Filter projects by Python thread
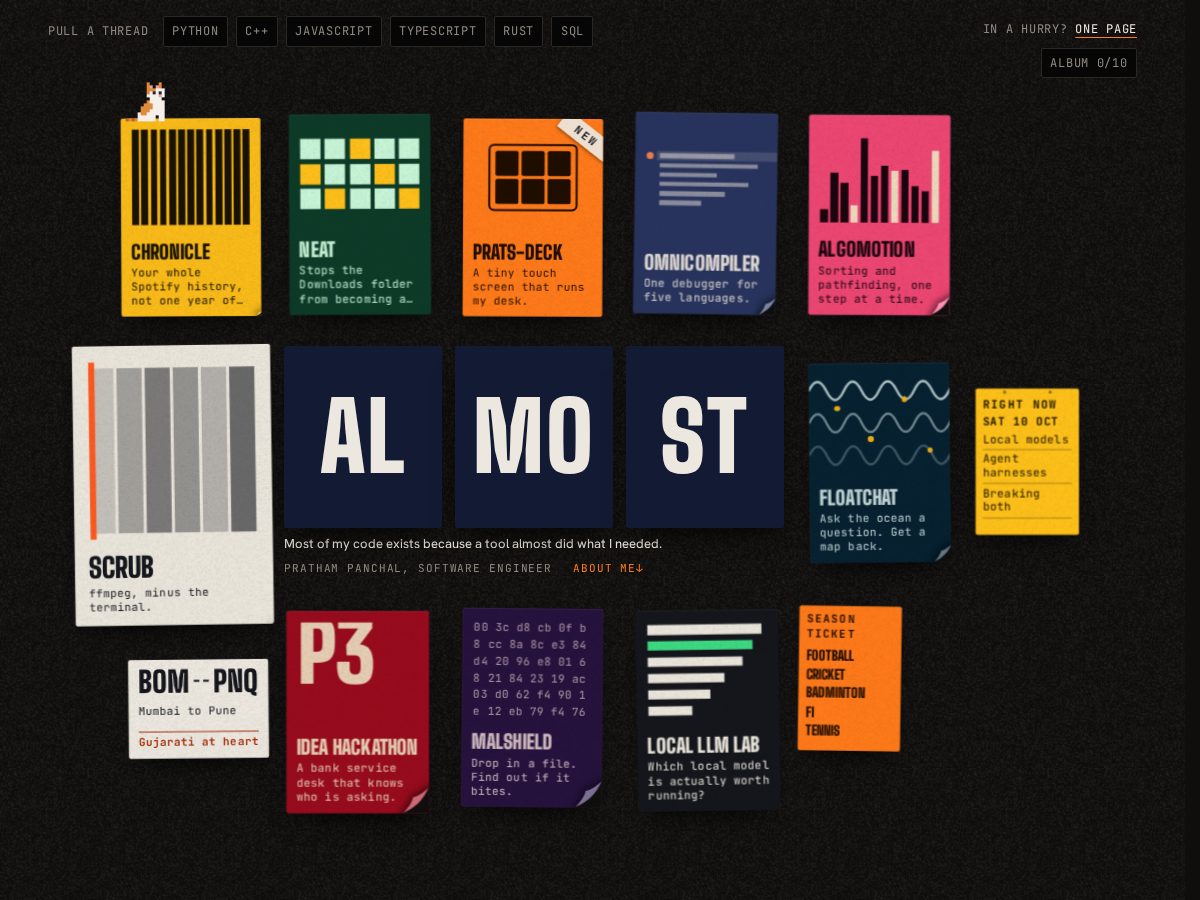The height and width of the screenshot is (900, 1200). (195, 31)
